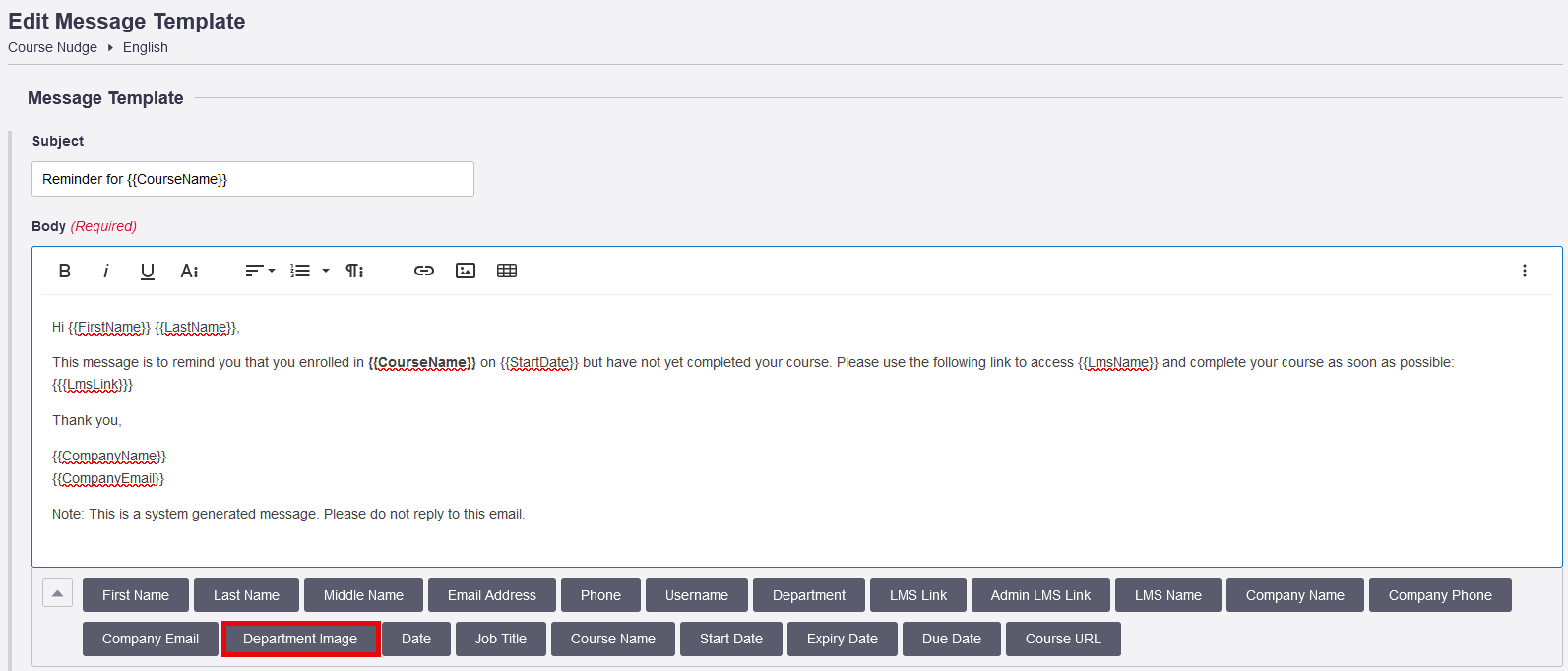Insert an ordered list
The width and height of the screenshot is (1568, 671).
point(301,271)
